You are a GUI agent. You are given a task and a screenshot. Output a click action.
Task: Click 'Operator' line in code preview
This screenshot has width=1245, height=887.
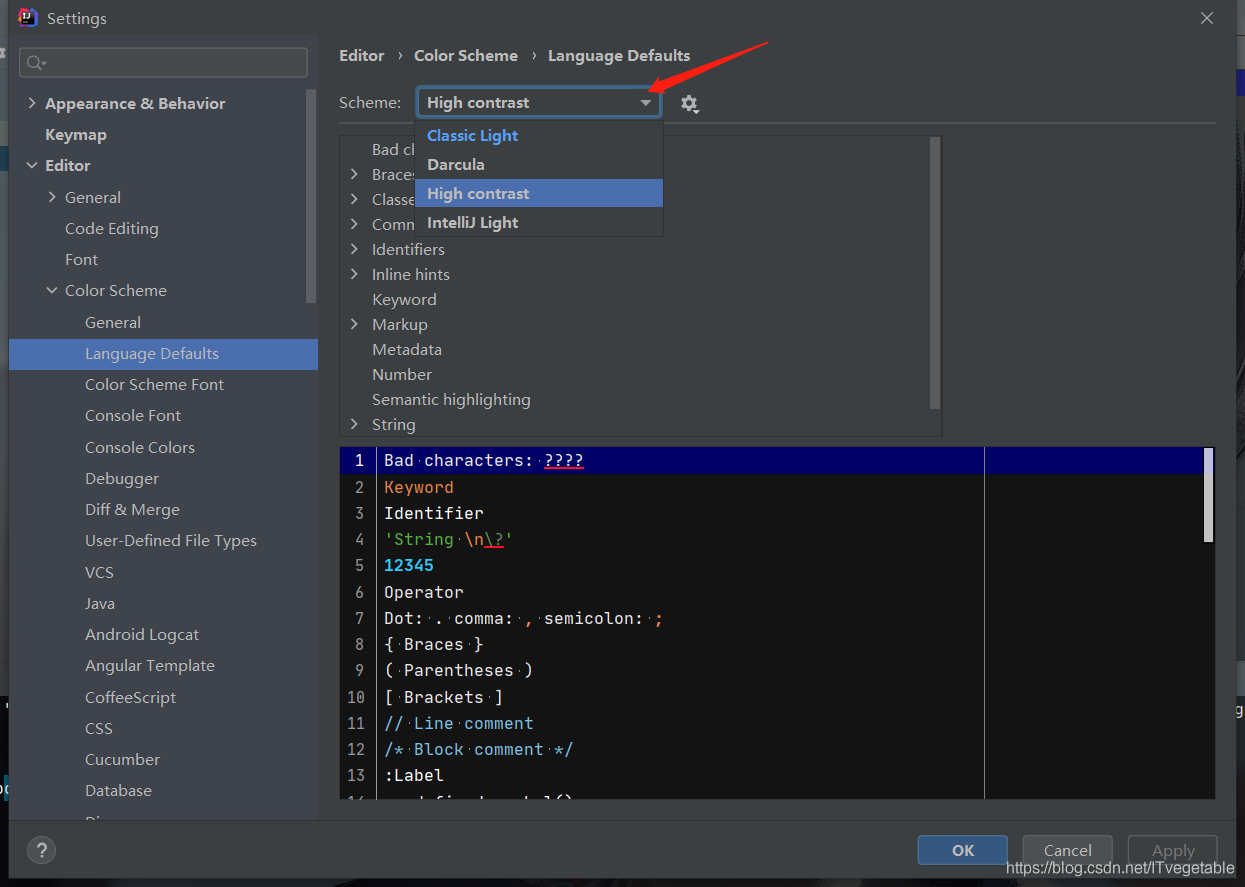(424, 592)
